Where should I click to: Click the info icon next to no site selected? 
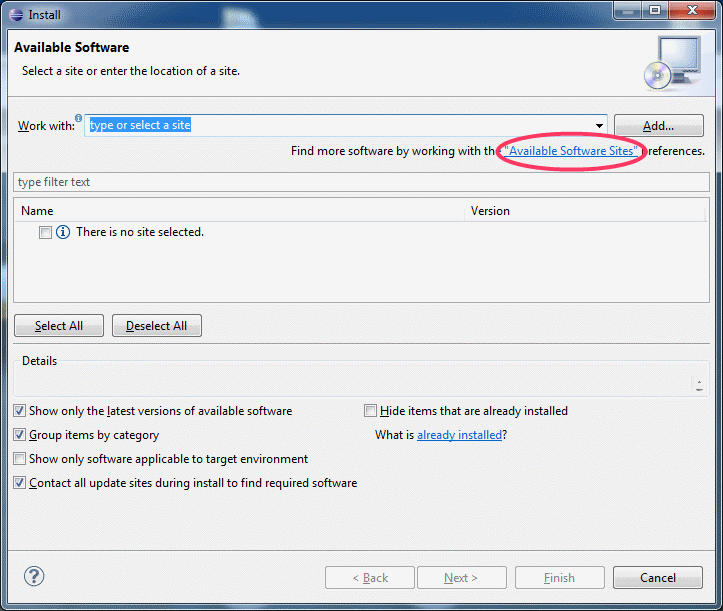coord(63,232)
